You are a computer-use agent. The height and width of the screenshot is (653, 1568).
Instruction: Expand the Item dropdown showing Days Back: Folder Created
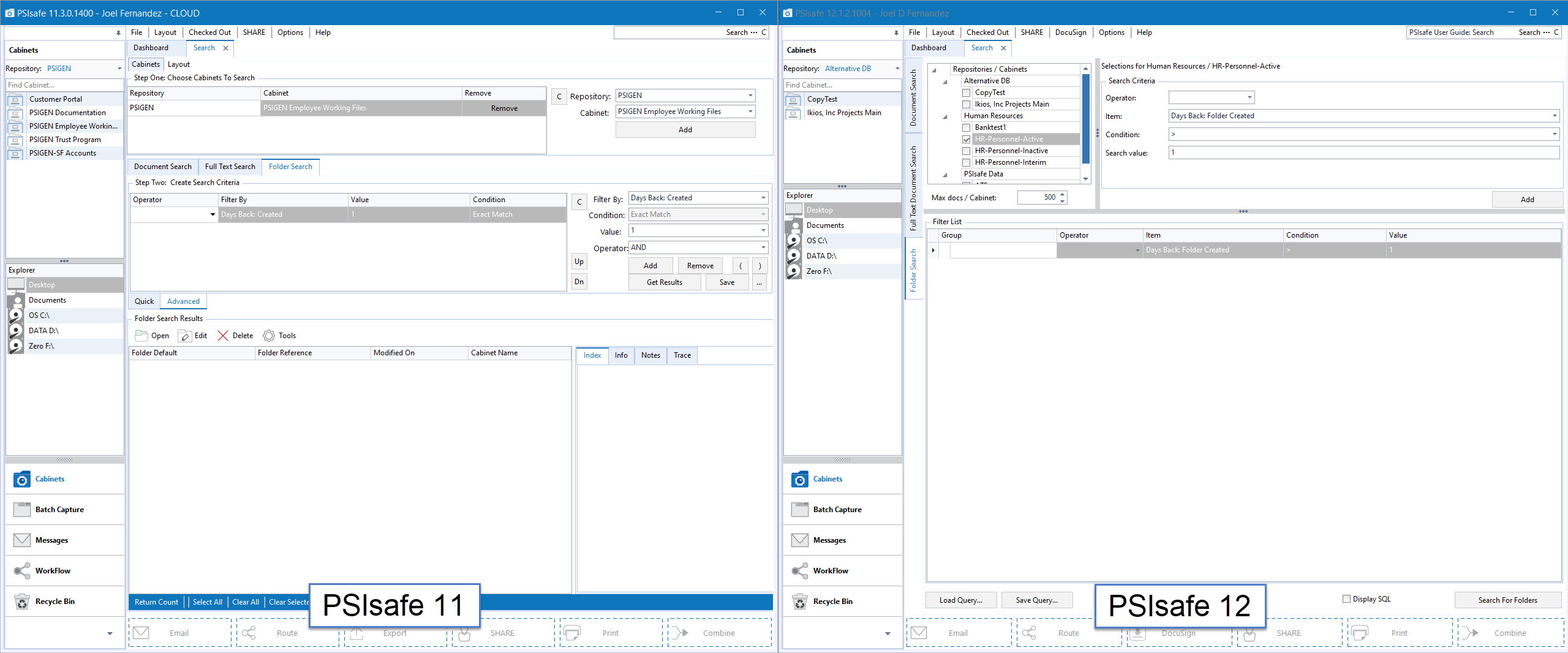[x=1554, y=116]
